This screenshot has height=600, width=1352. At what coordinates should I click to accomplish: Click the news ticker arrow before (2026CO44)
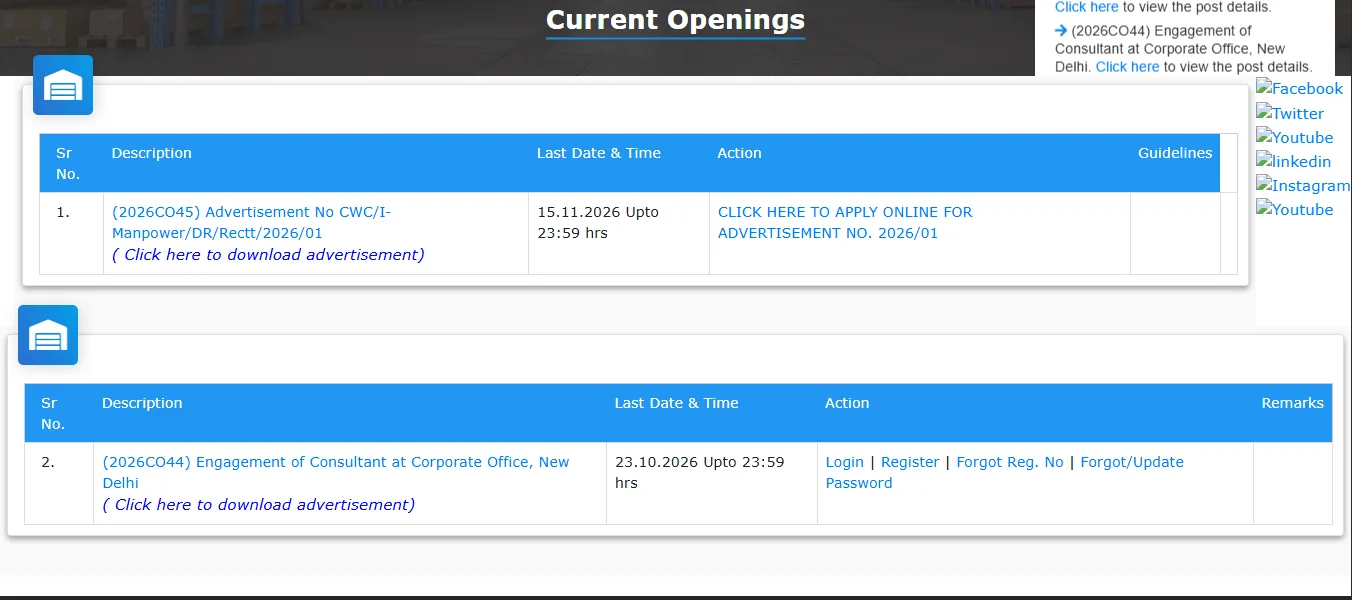1061,31
